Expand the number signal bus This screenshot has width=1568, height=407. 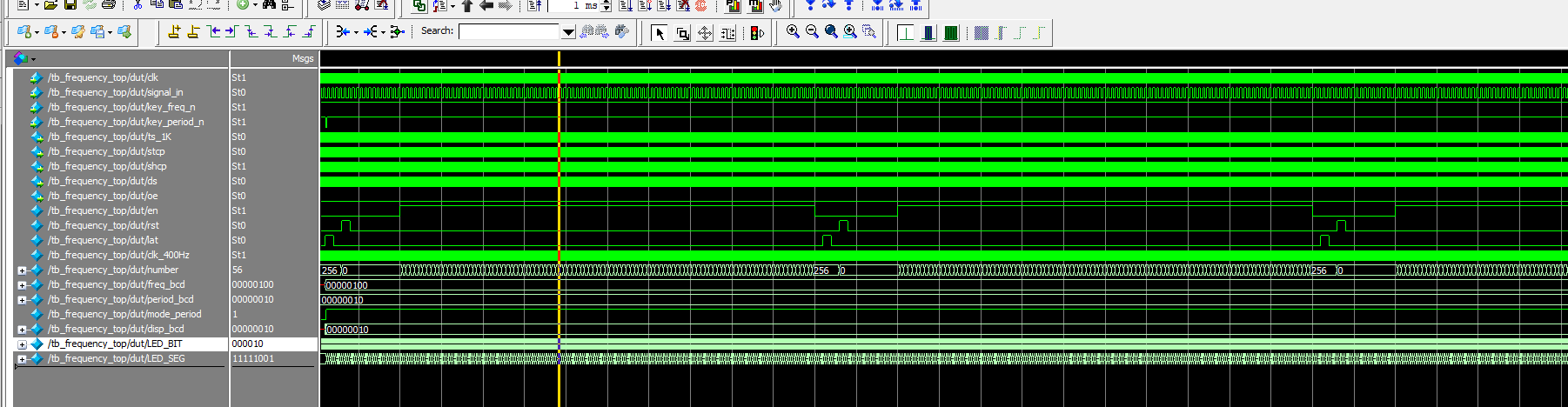[x=22, y=270]
